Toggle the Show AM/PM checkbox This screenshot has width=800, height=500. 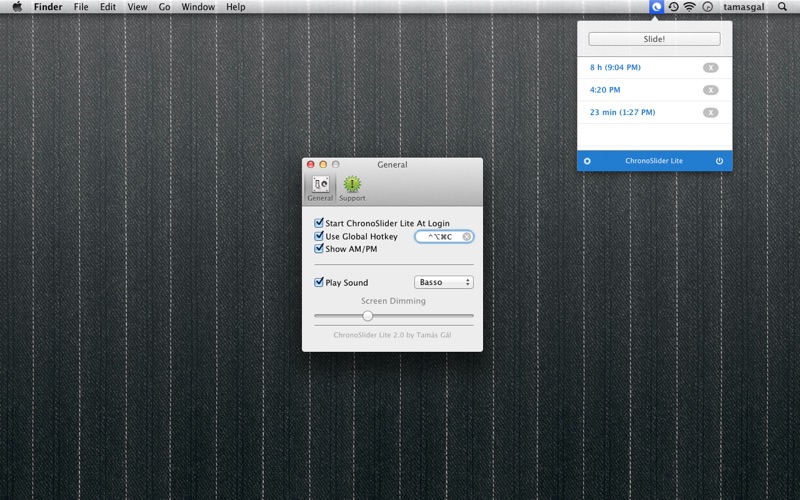(x=319, y=248)
